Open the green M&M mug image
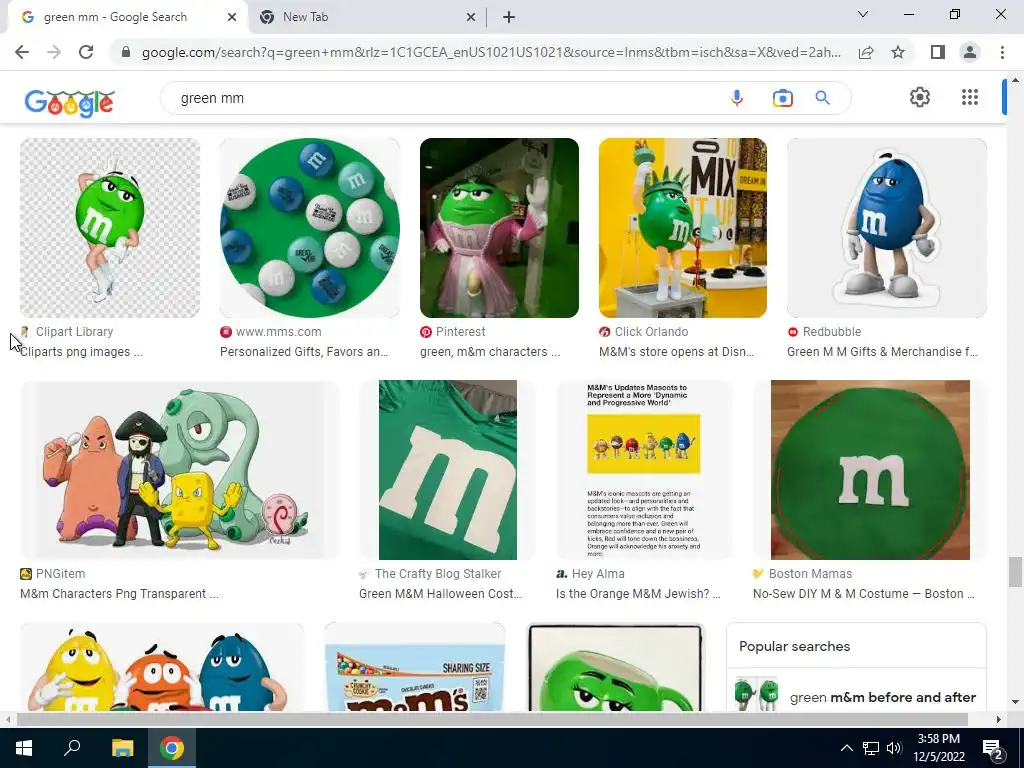The image size is (1024, 768). (x=616, y=667)
